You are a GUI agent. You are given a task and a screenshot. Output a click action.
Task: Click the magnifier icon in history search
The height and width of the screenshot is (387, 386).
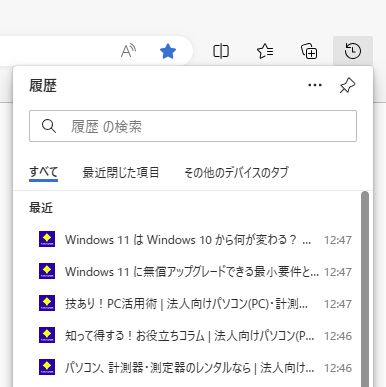[49, 126]
